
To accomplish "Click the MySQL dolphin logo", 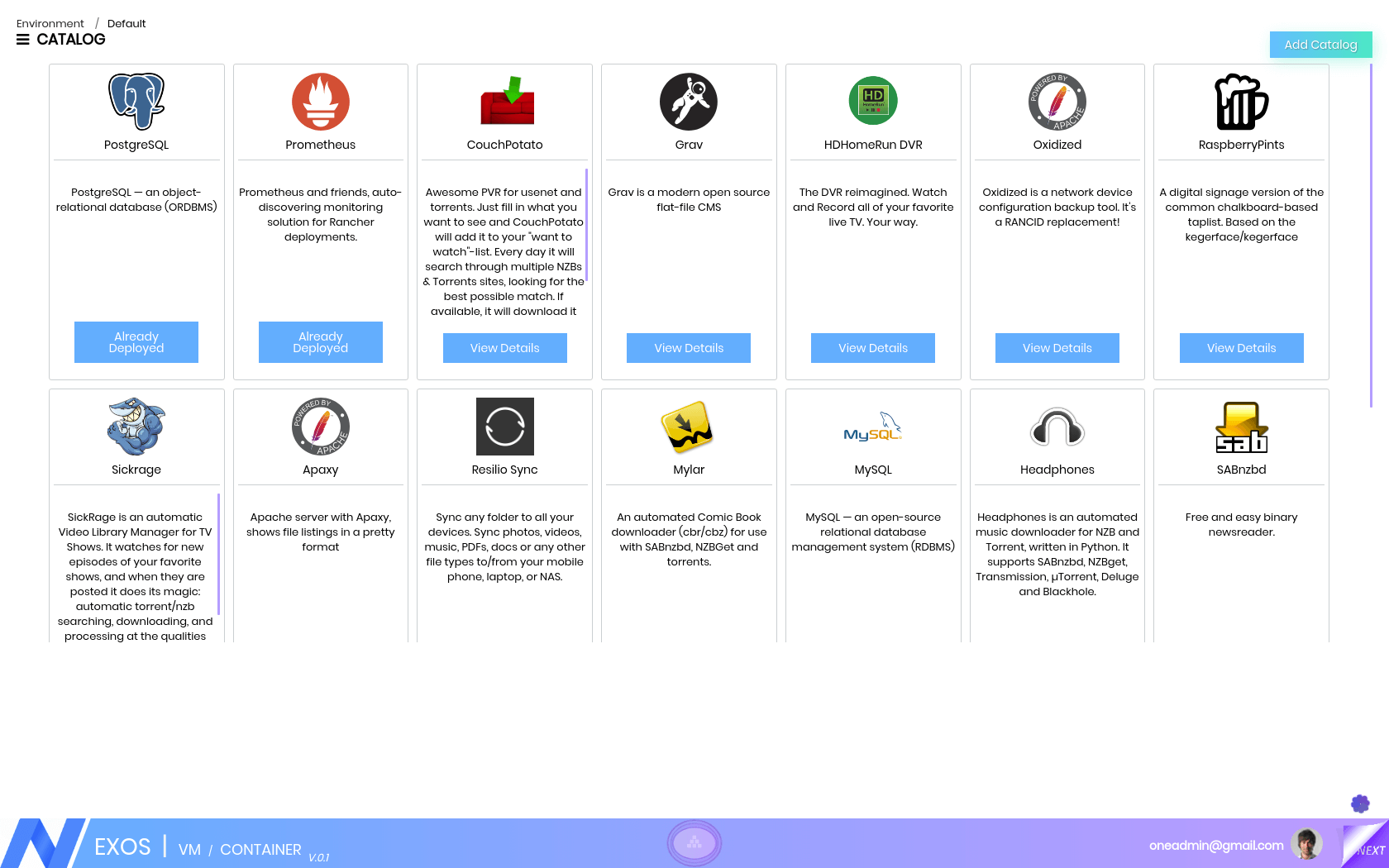I will pyautogui.click(x=873, y=427).
